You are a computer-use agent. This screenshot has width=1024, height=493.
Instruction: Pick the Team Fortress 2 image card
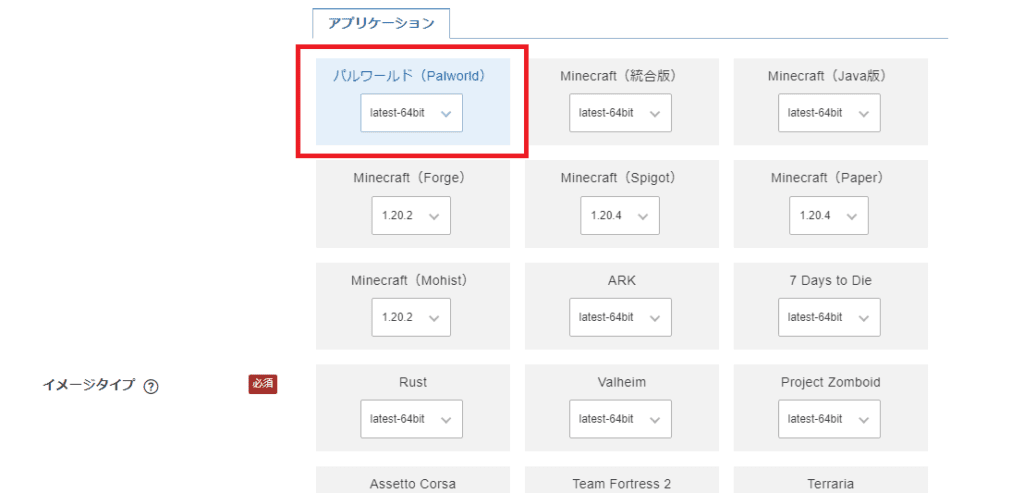(x=622, y=480)
